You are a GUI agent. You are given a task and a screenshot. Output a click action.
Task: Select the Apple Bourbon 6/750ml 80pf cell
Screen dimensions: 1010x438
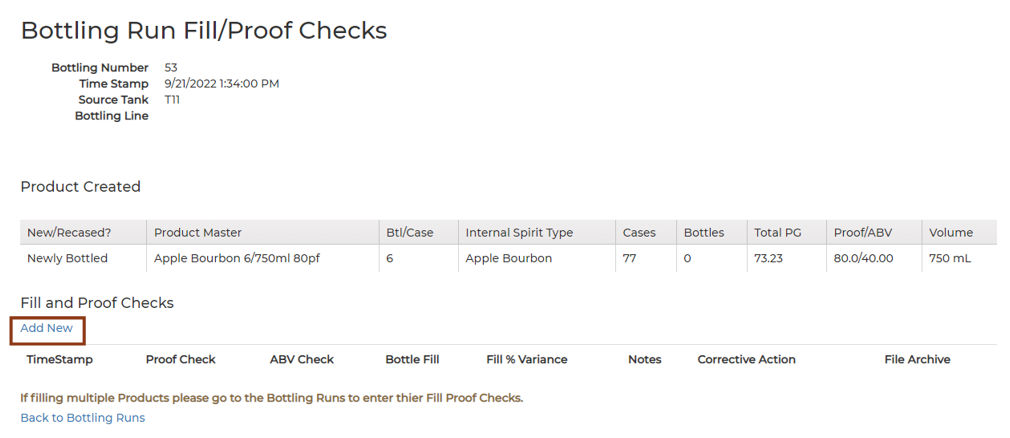(237, 259)
